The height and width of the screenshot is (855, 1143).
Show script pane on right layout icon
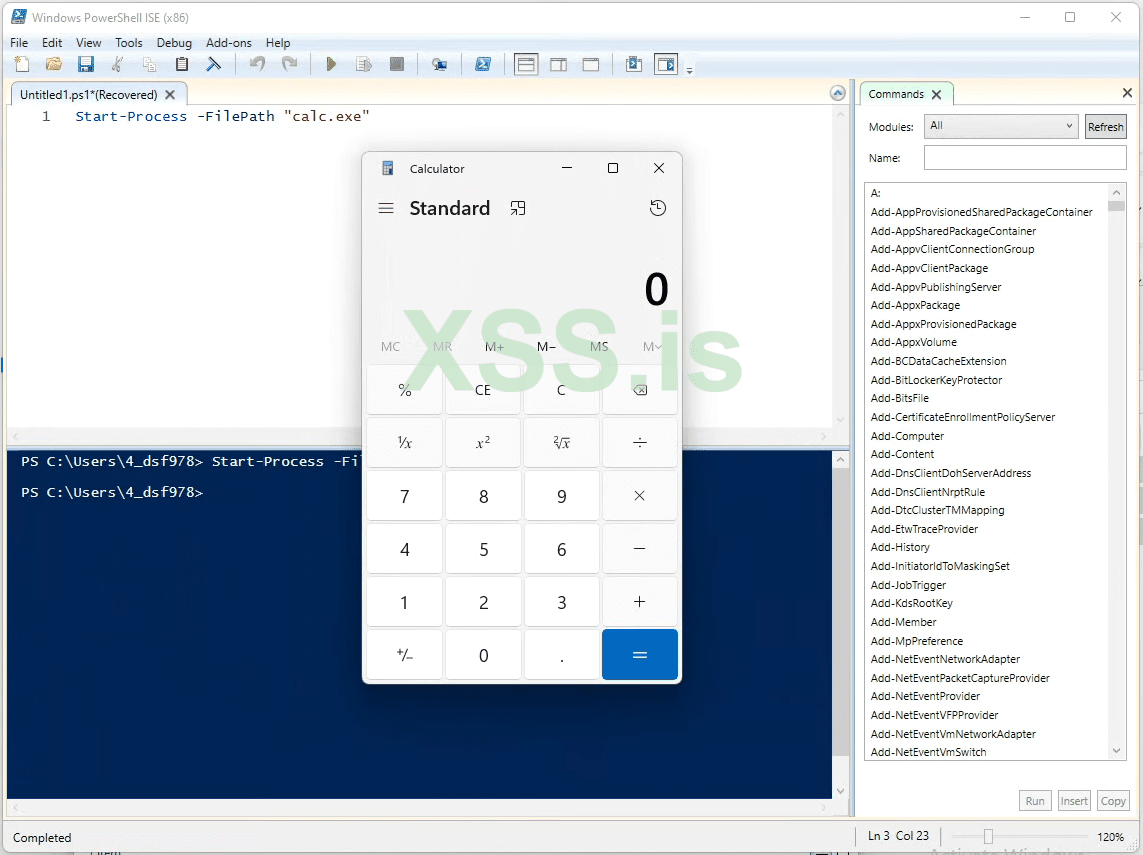coord(558,64)
